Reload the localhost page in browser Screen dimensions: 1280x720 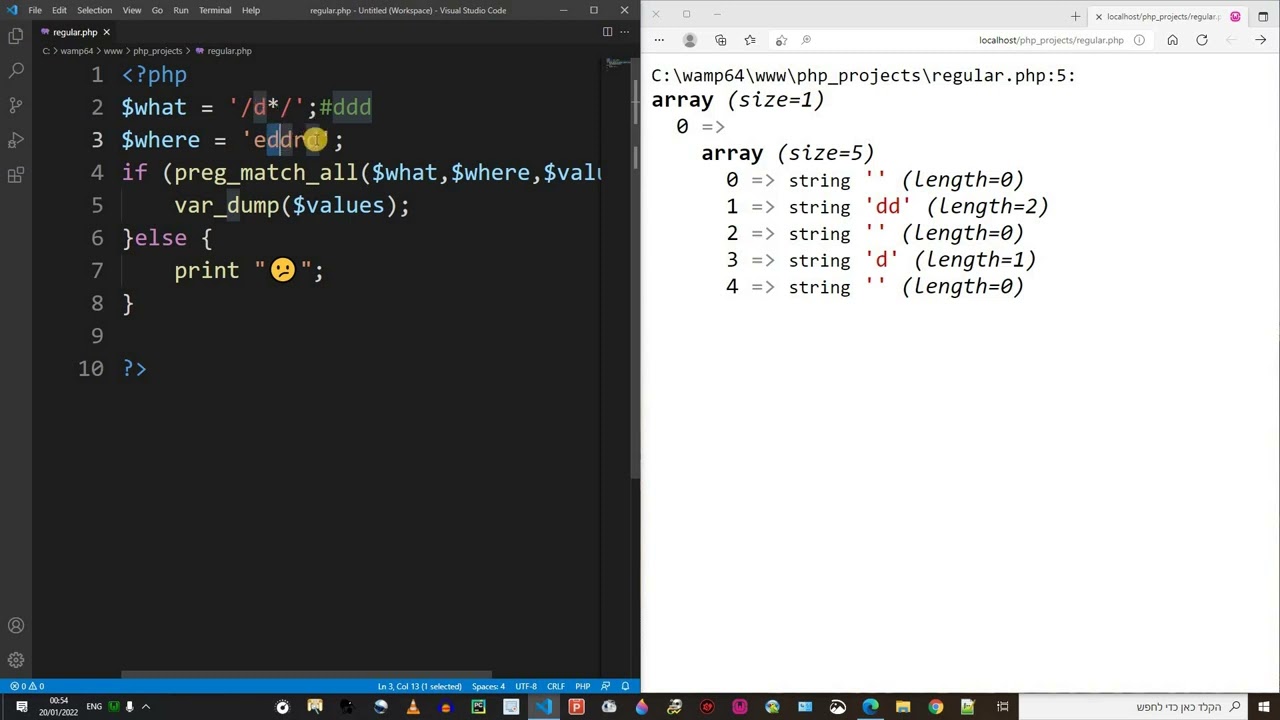(1202, 40)
